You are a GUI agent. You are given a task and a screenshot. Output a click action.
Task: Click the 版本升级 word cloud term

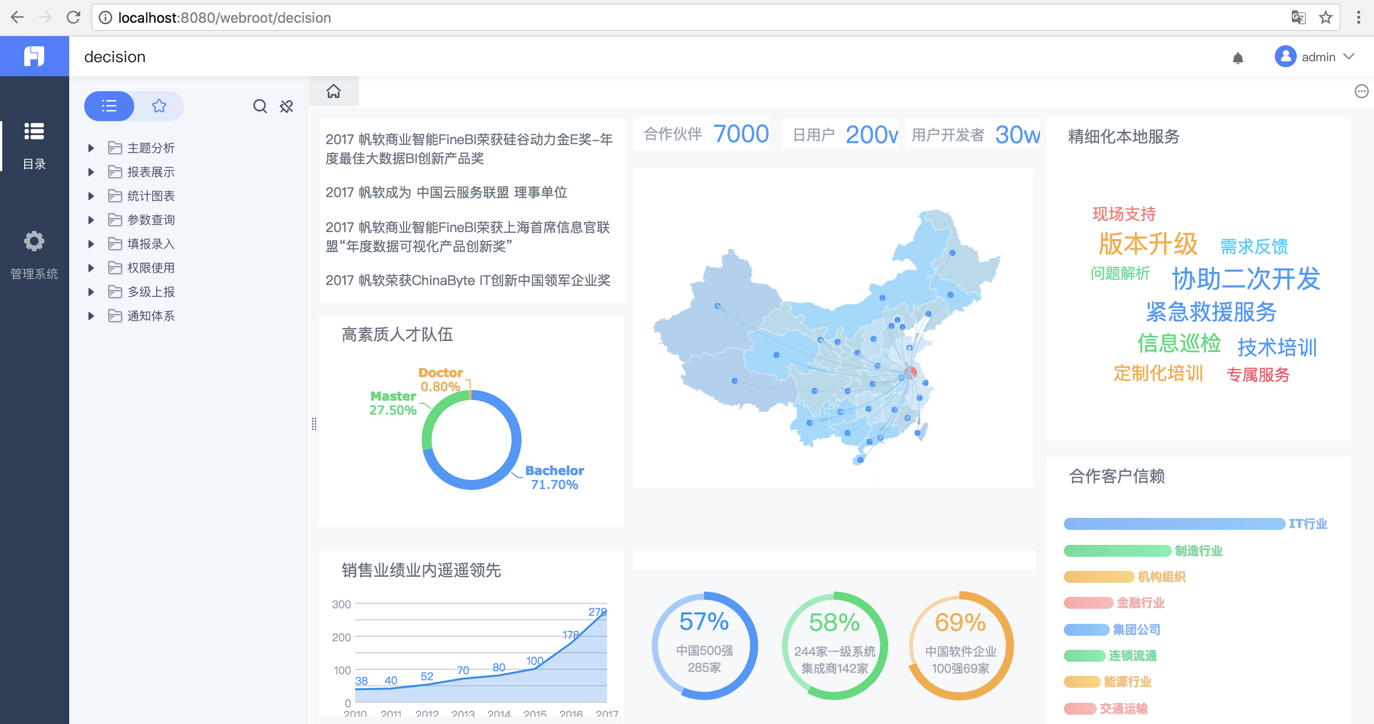click(1148, 244)
